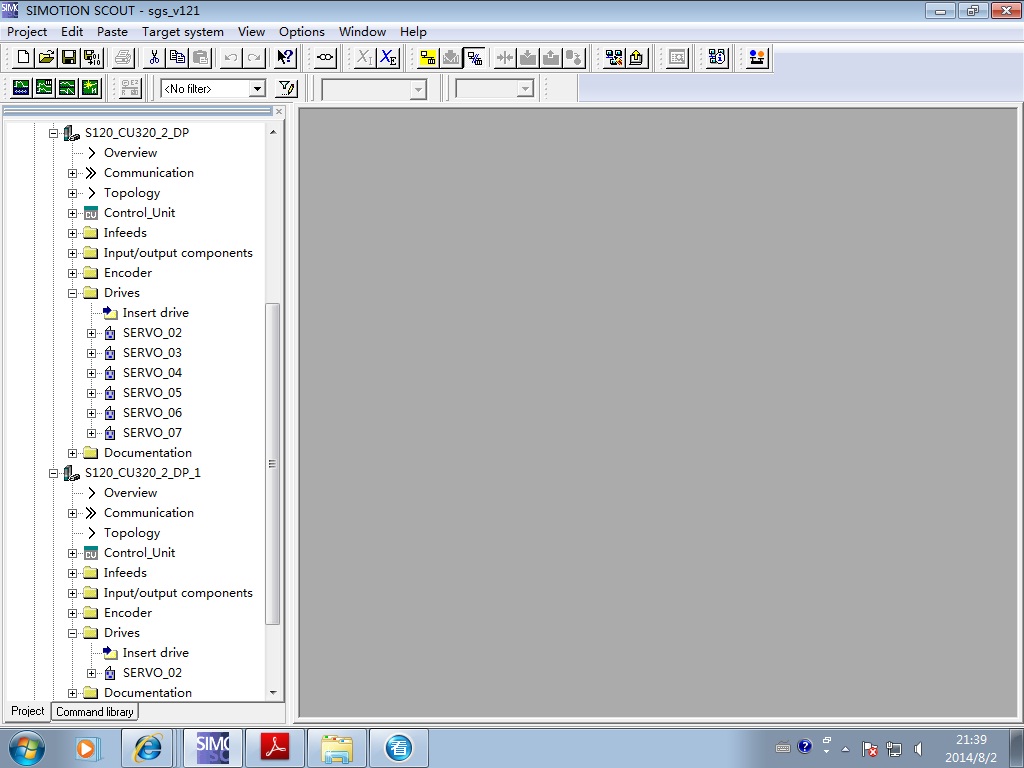The image size is (1024, 768).
Task: Open the No filter dropdown
Action: click(x=257, y=88)
